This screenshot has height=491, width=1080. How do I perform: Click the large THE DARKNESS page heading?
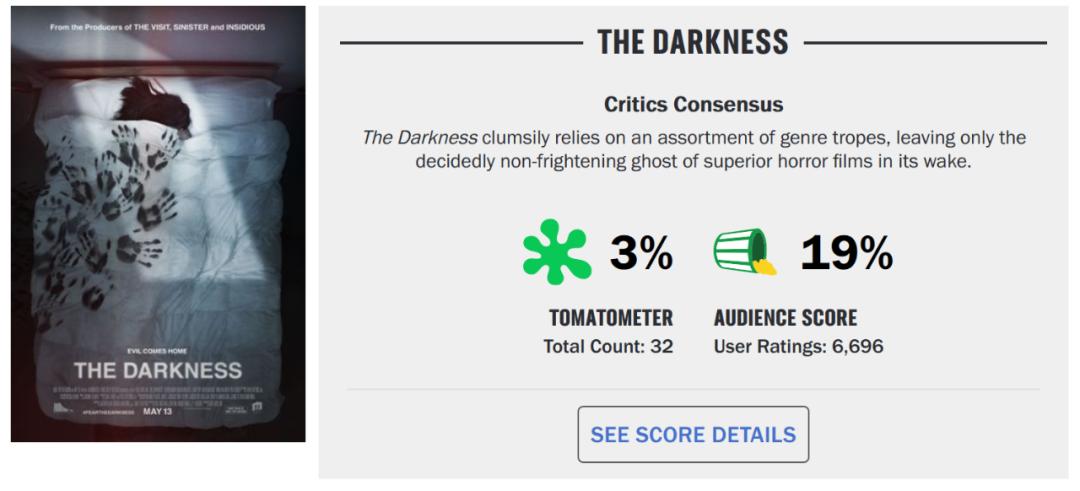pos(693,43)
